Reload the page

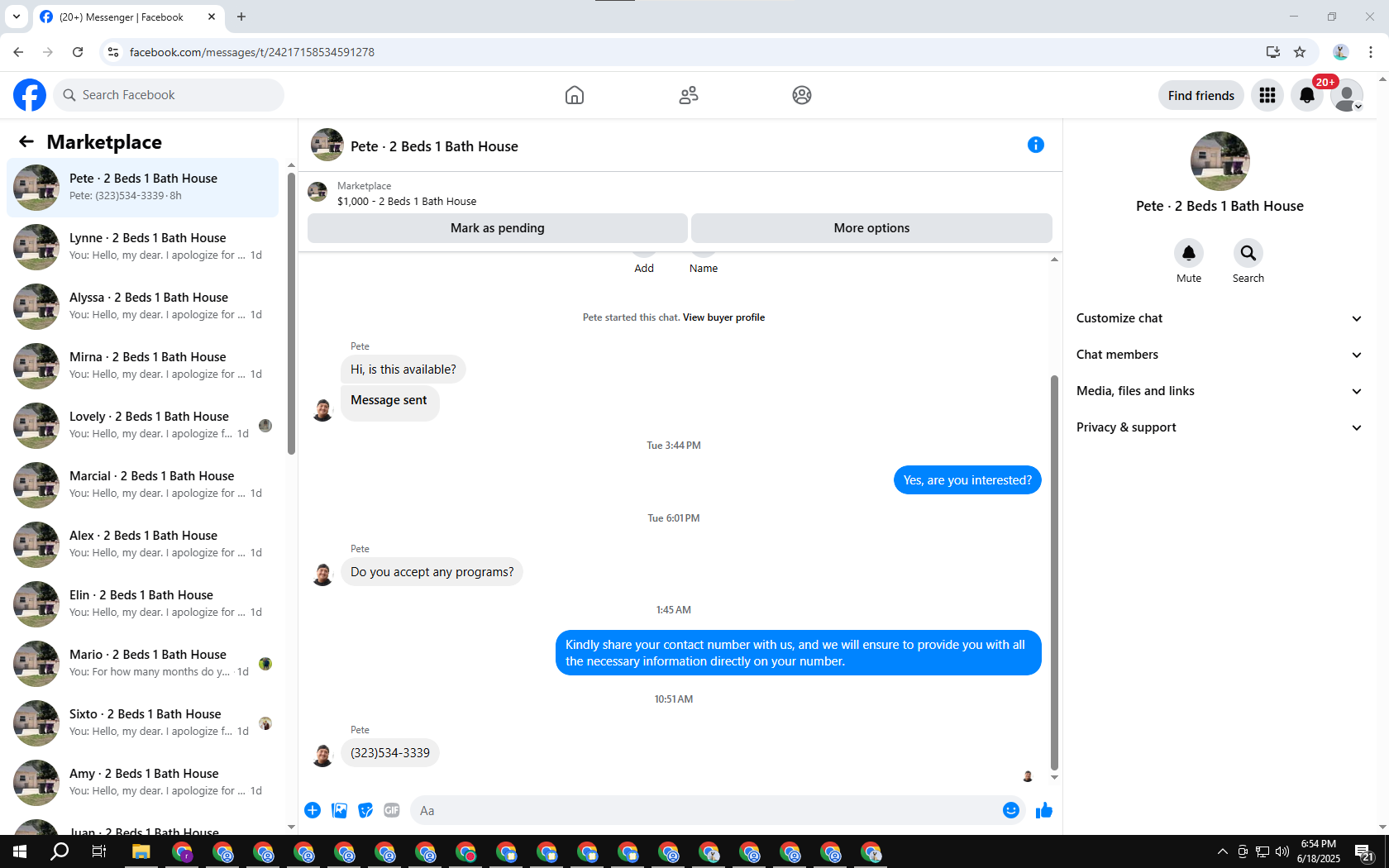pos(78,52)
